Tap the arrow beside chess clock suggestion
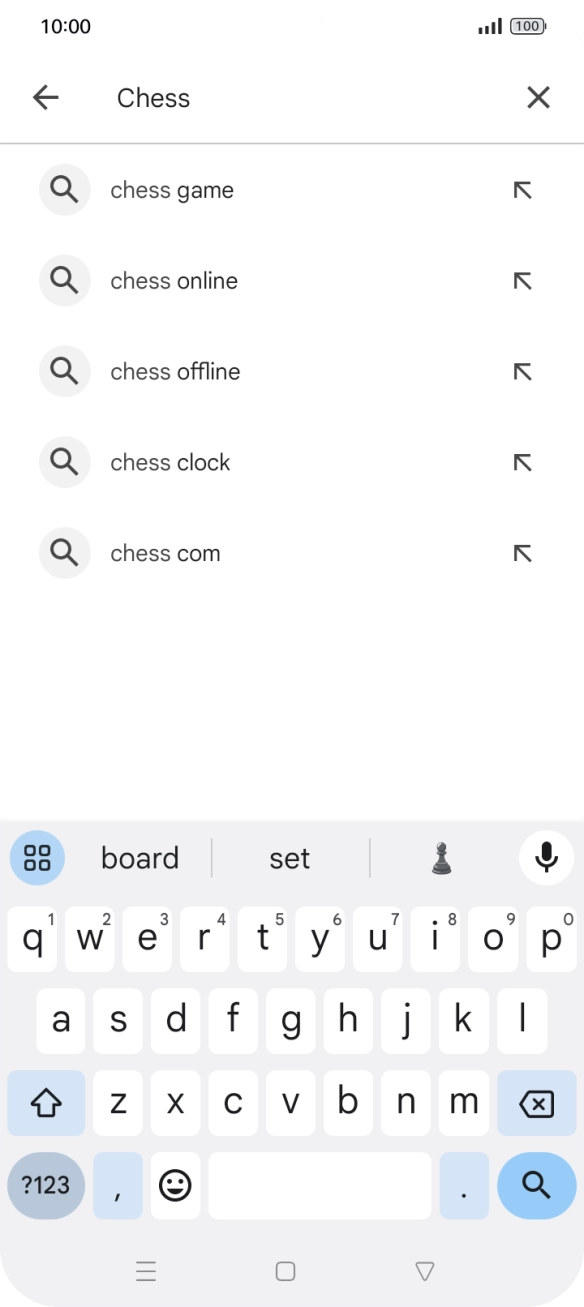Screen dimensions: 584x1307 point(522,462)
